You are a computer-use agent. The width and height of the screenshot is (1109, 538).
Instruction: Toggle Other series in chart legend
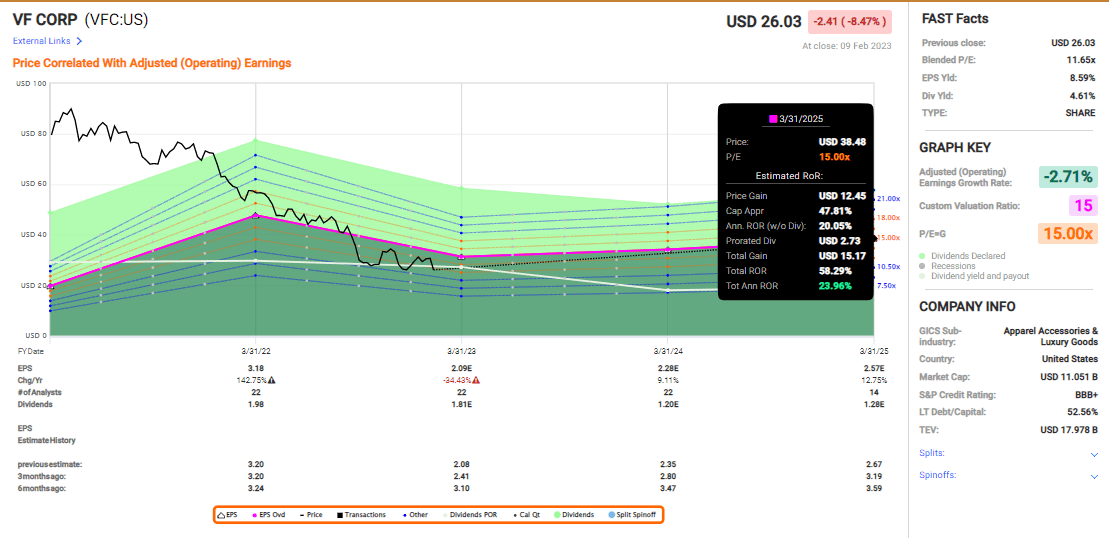coord(414,515)
